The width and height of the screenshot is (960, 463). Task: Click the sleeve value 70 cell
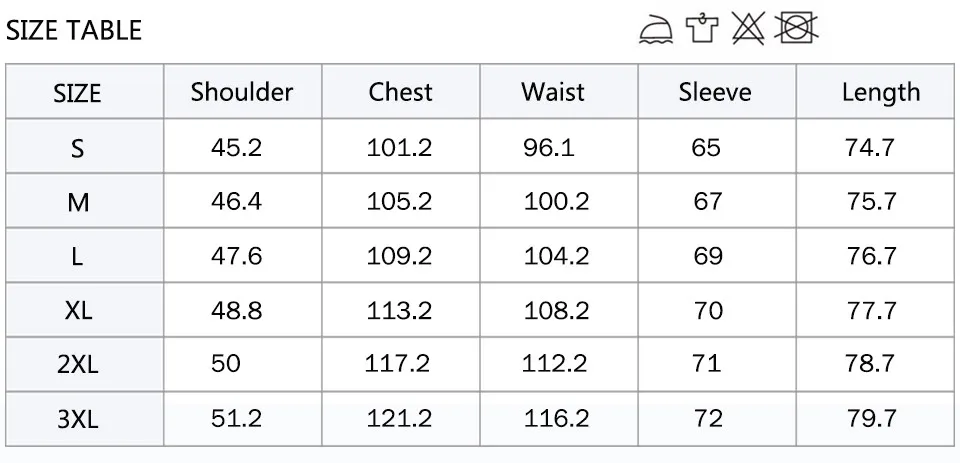coord(708,311)
